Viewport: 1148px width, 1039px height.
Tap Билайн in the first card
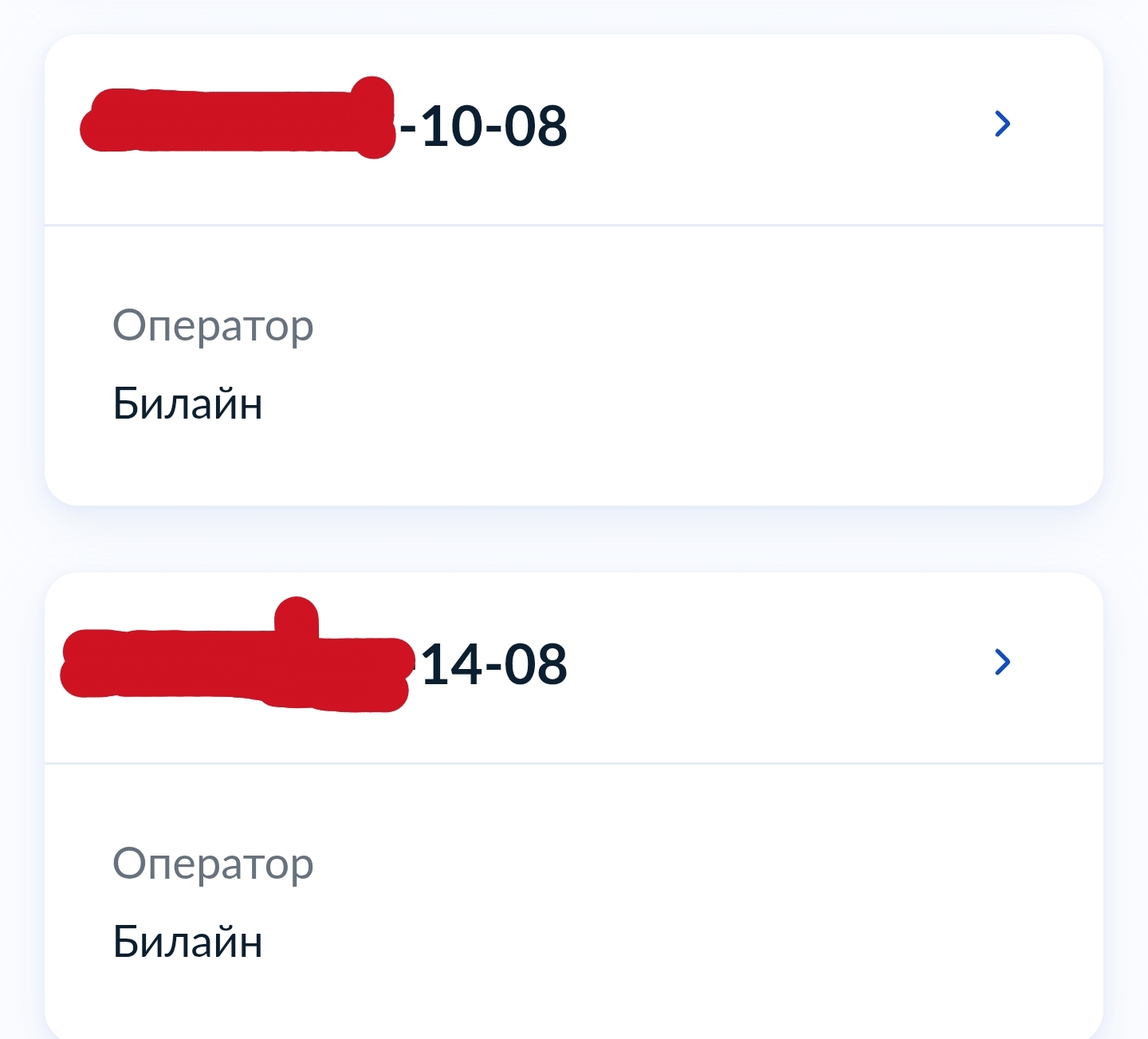(187, 403)
